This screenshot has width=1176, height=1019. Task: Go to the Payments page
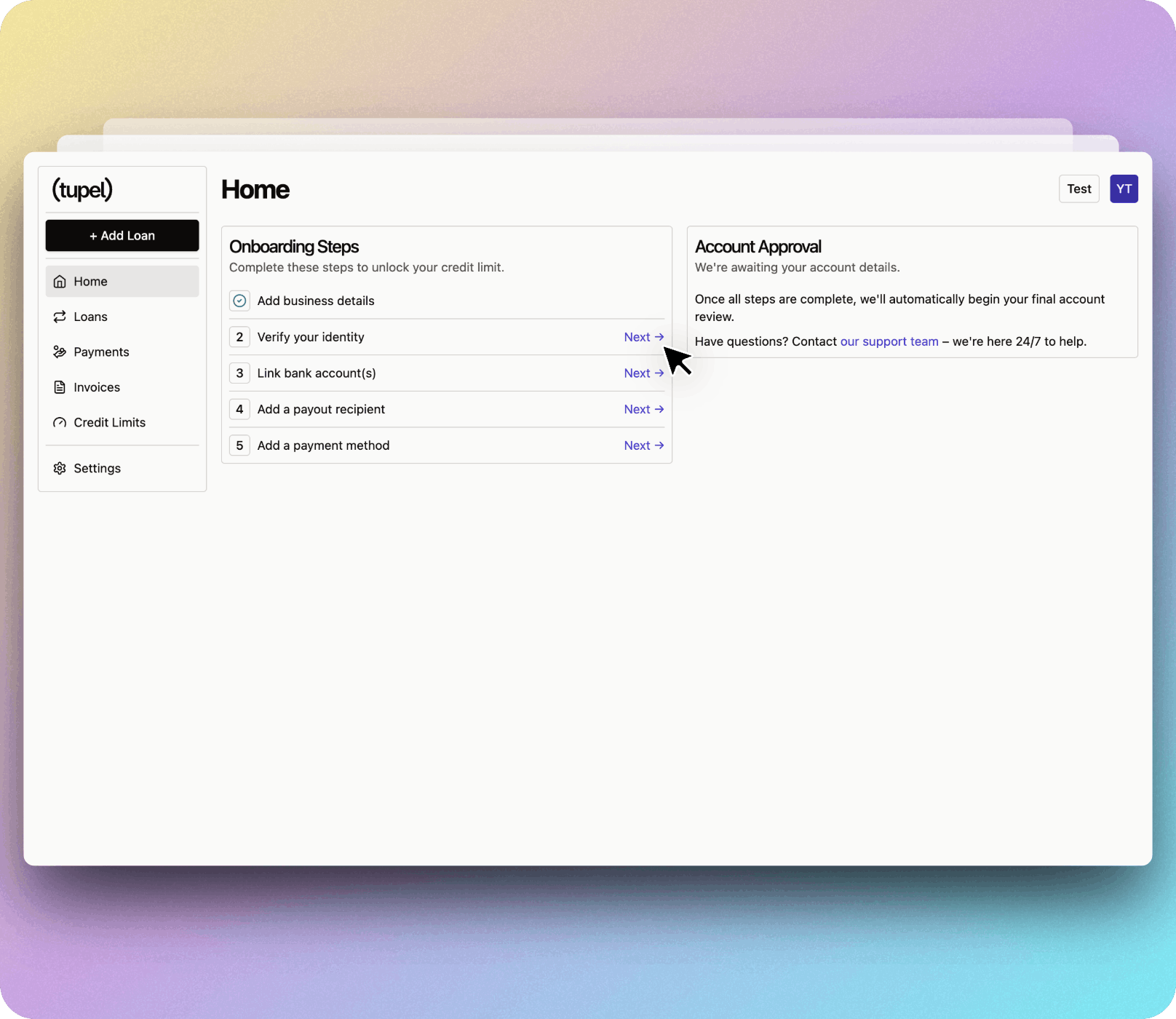[101, 352]
